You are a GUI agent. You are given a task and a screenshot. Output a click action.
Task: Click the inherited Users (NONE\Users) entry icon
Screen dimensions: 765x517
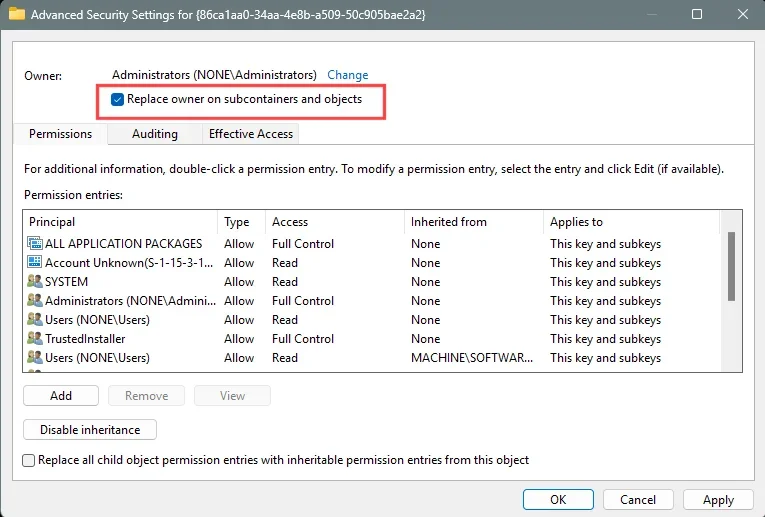click(35, 357)
